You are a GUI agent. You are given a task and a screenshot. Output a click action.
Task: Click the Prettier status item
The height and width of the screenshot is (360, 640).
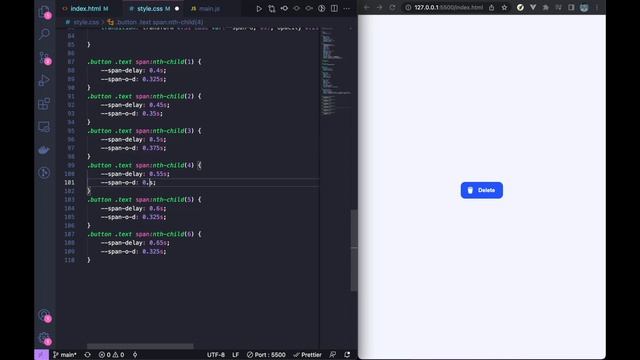click(x=307, y=355)
